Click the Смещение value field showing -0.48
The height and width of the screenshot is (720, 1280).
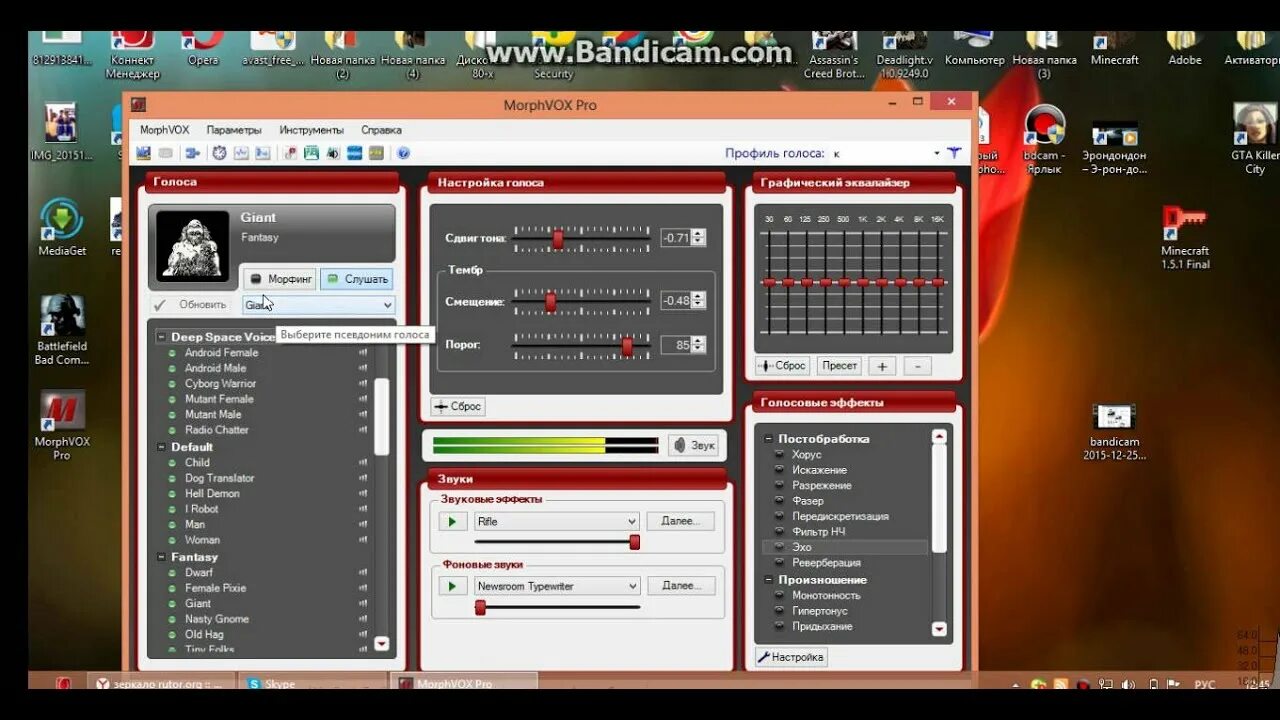676,301
